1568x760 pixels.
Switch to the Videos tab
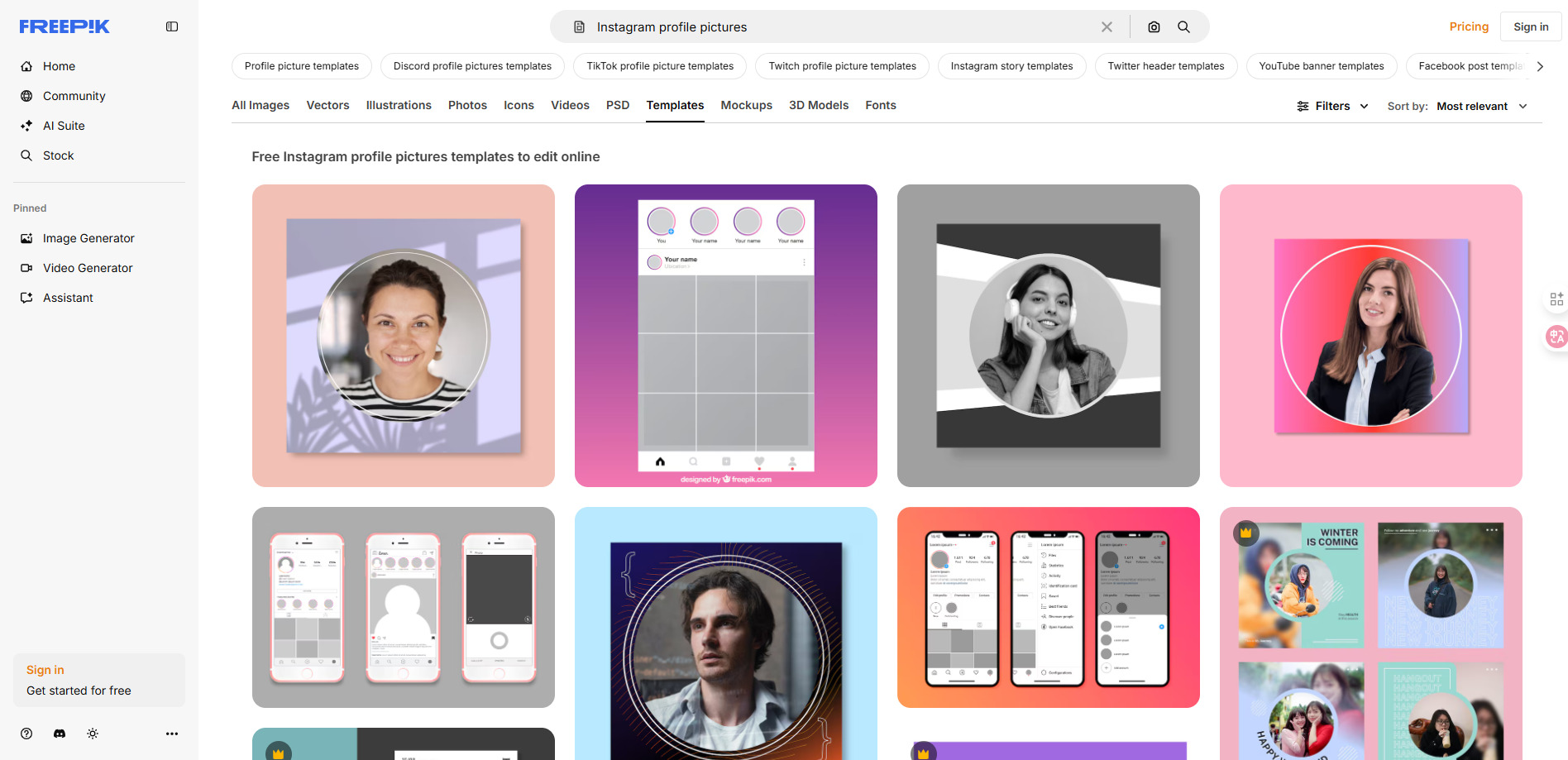tap(570, 105)
